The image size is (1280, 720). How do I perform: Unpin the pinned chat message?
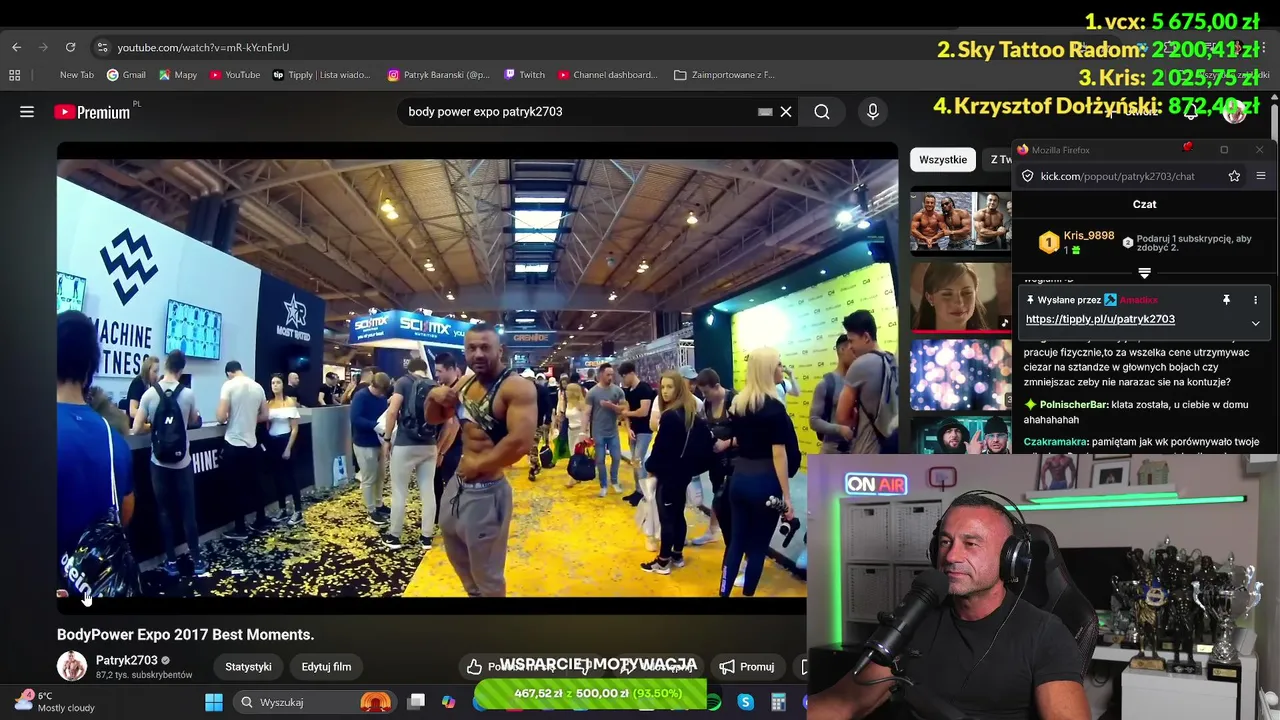(1226, 300)
